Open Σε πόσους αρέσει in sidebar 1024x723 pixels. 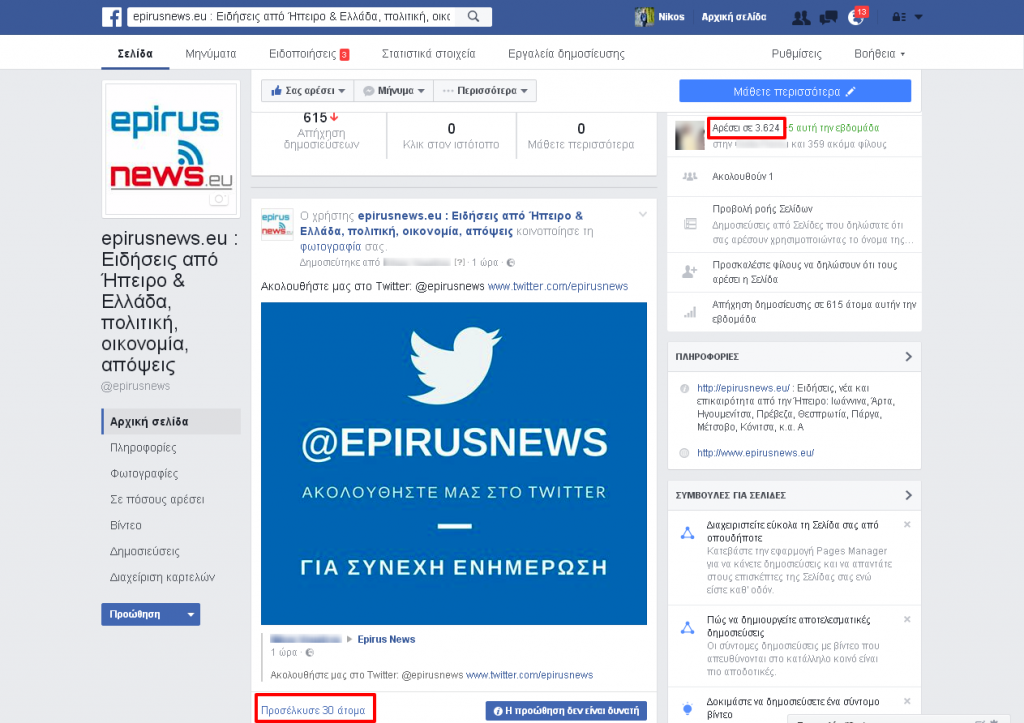[157, 500]
